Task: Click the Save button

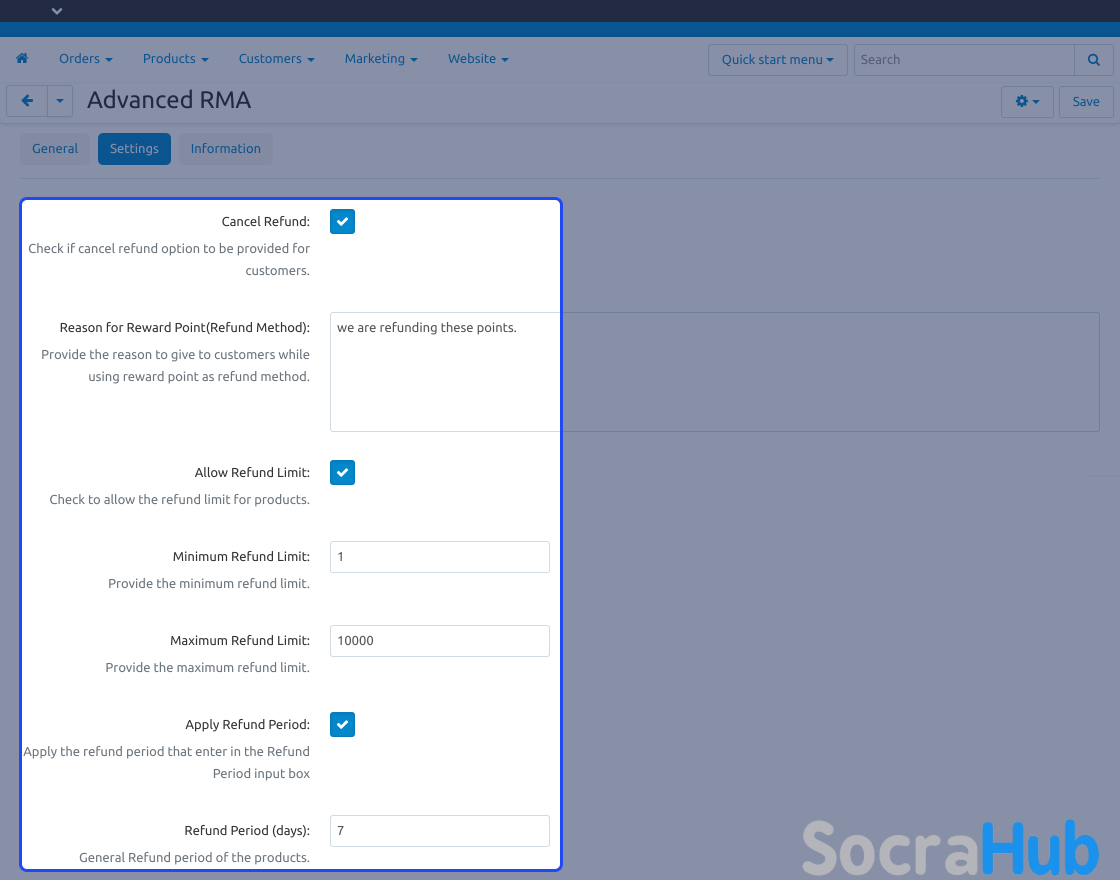Action: 1085,101
